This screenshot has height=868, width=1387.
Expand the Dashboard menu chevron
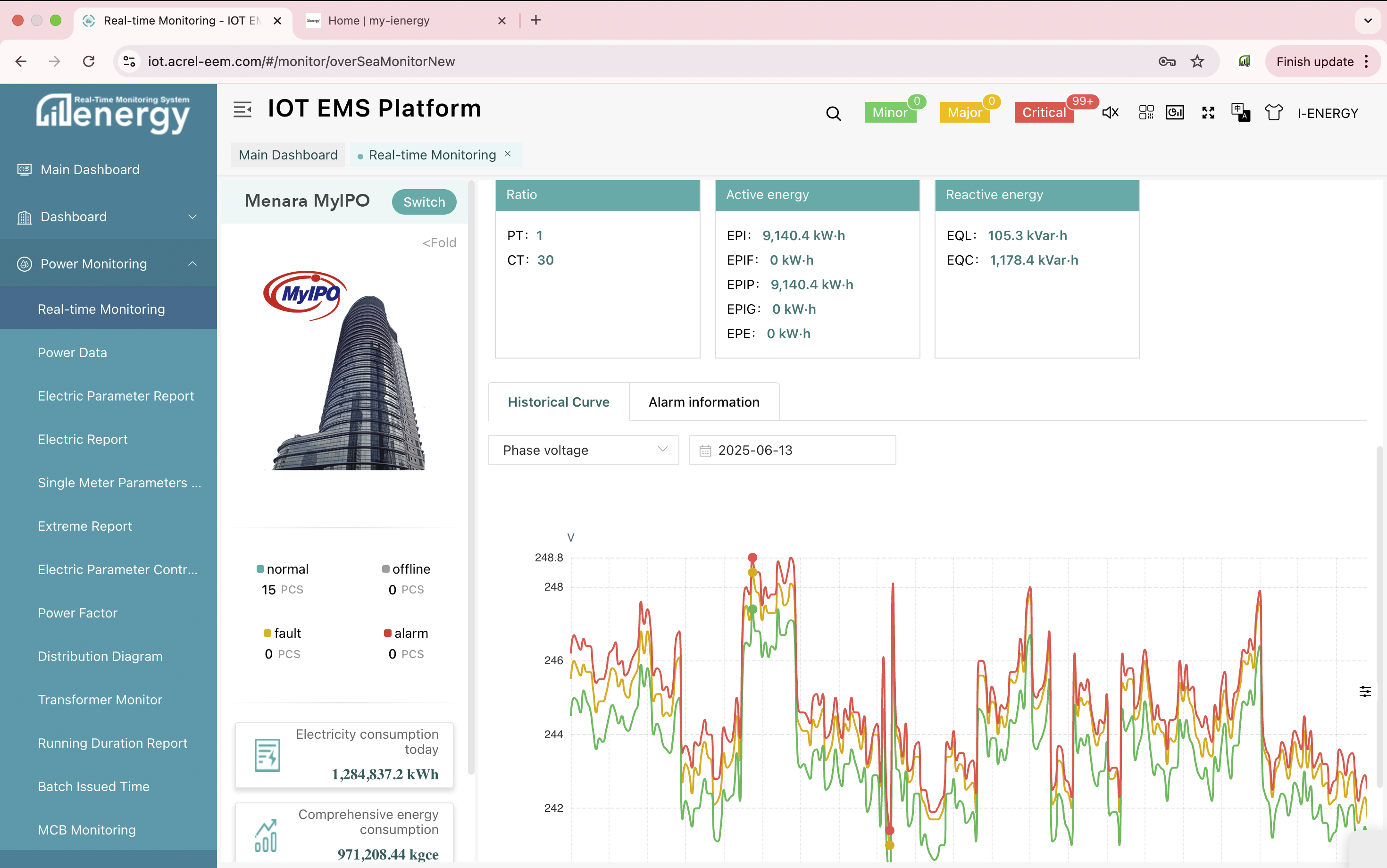(192, 217)
